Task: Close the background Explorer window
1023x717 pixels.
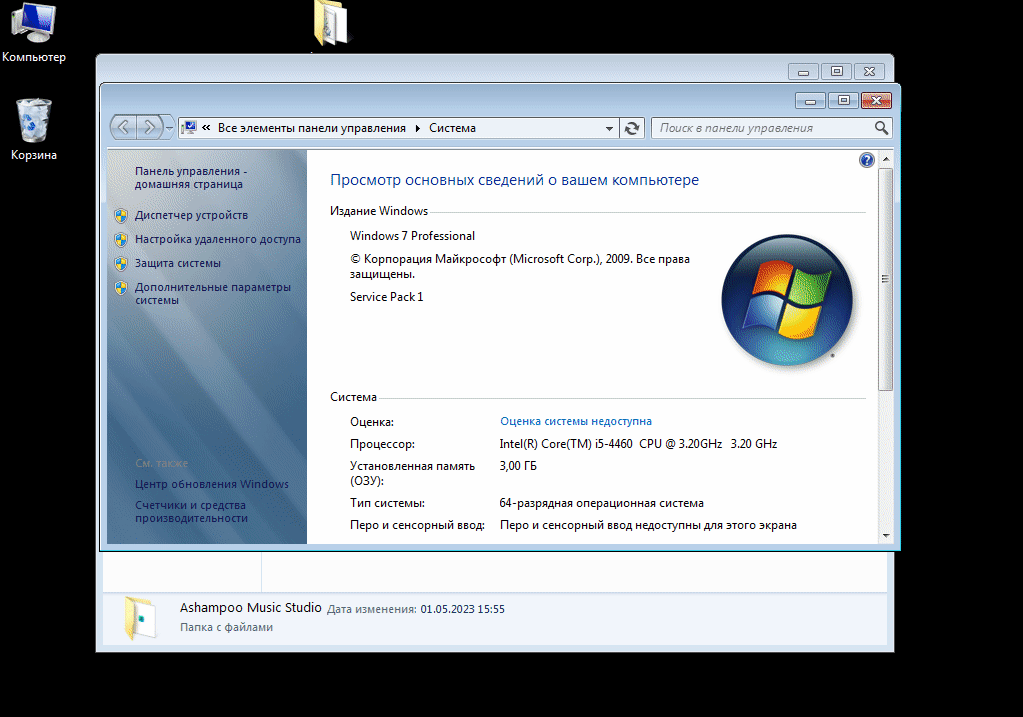Action: tap(869, 71)
